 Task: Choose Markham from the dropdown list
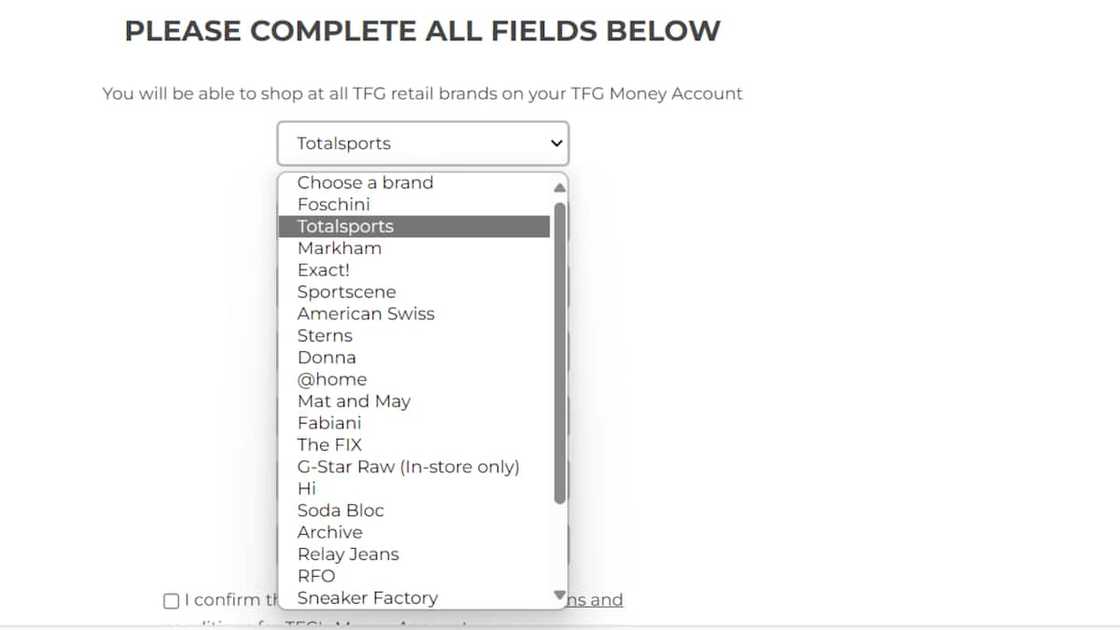click(339, 248)
